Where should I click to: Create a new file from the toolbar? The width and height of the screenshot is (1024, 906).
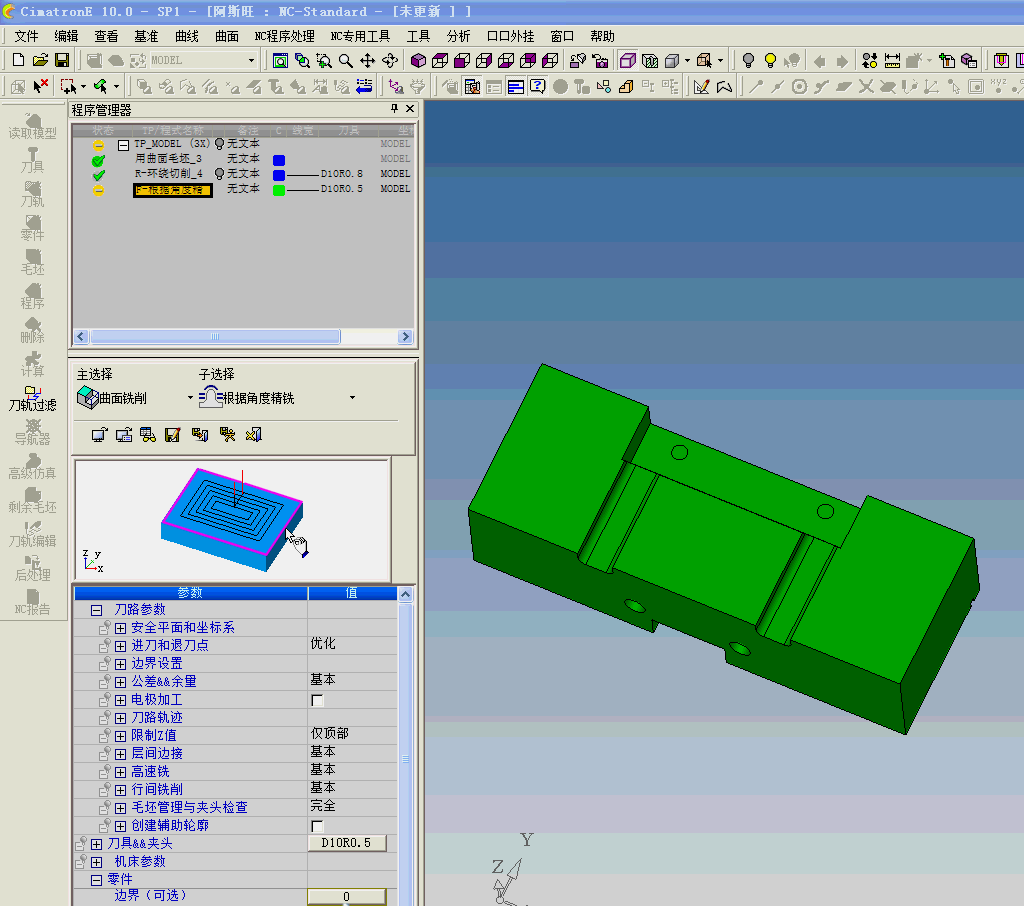(18, 61)
